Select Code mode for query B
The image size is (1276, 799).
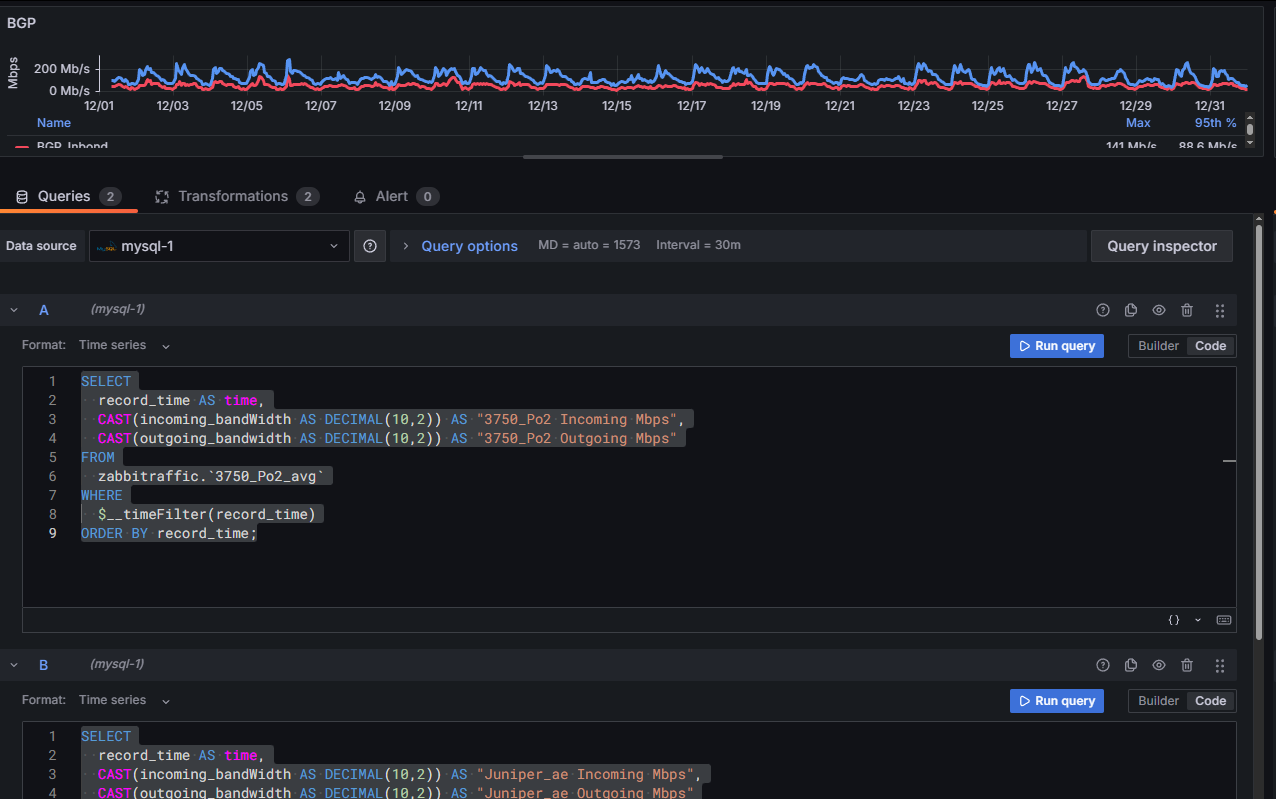[1211, 701]
